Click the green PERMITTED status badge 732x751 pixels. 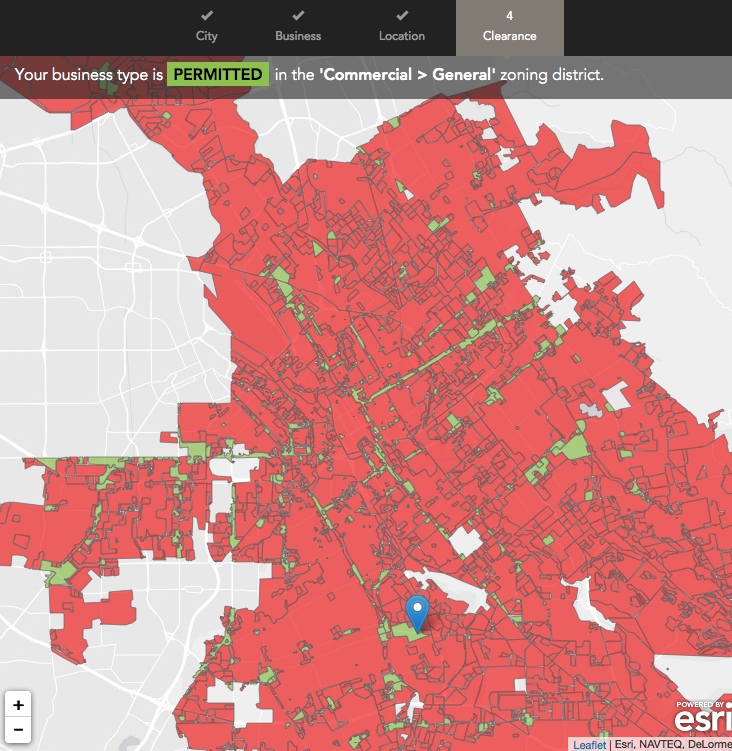pyautogui.click(x=218, y=75)
